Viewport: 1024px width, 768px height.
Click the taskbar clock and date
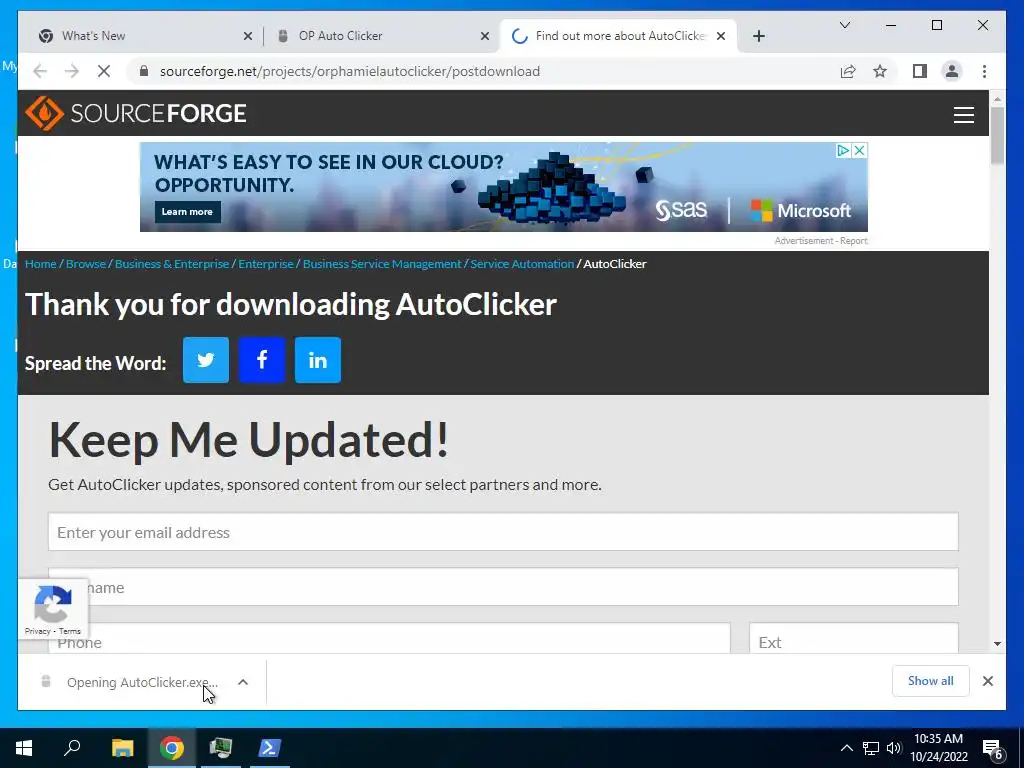point(938,748)
